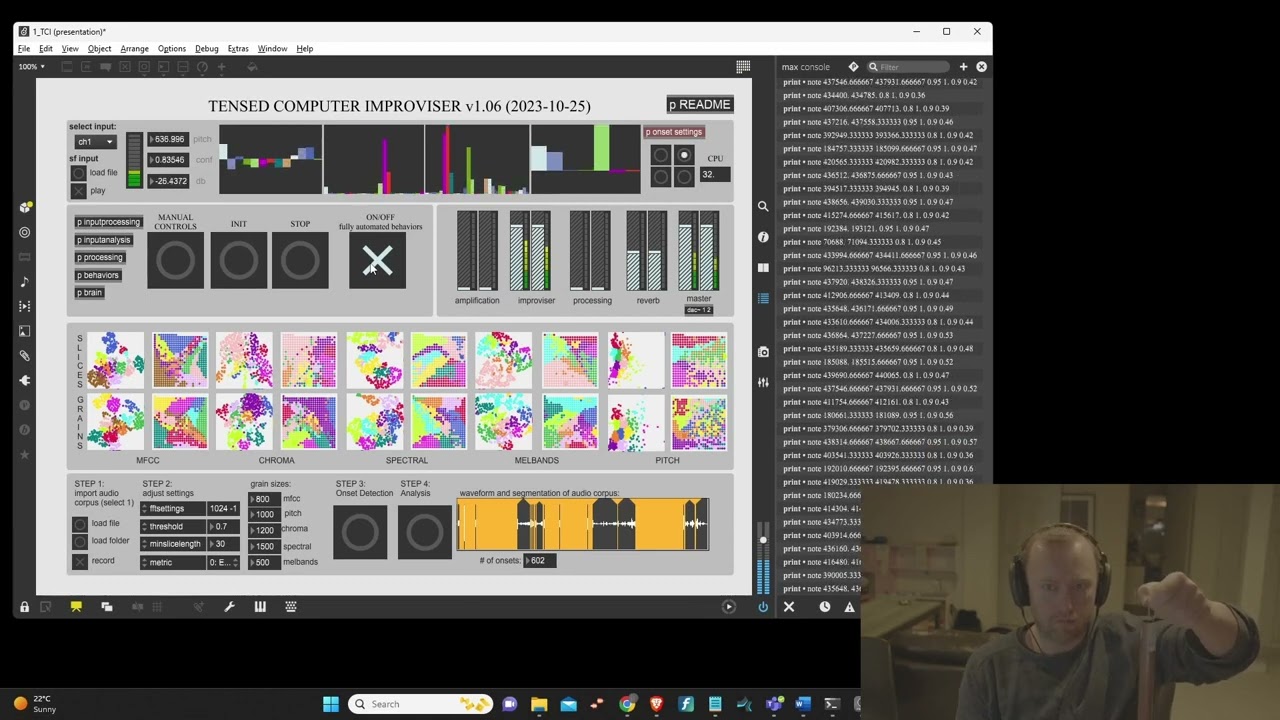Open the Extras menu
Image resolution: width=1280 pixels, height=720 pixels.
click(x=238, y=49)
